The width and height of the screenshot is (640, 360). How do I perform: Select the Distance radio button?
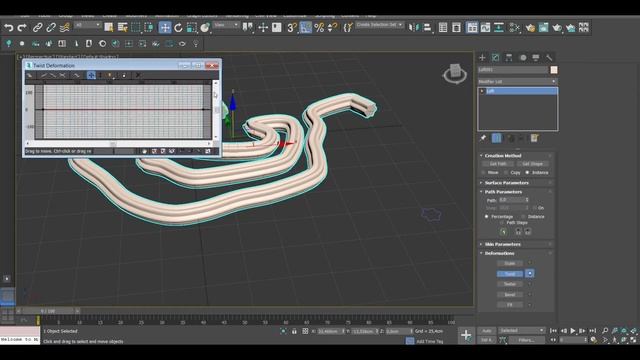coord(523,216)
